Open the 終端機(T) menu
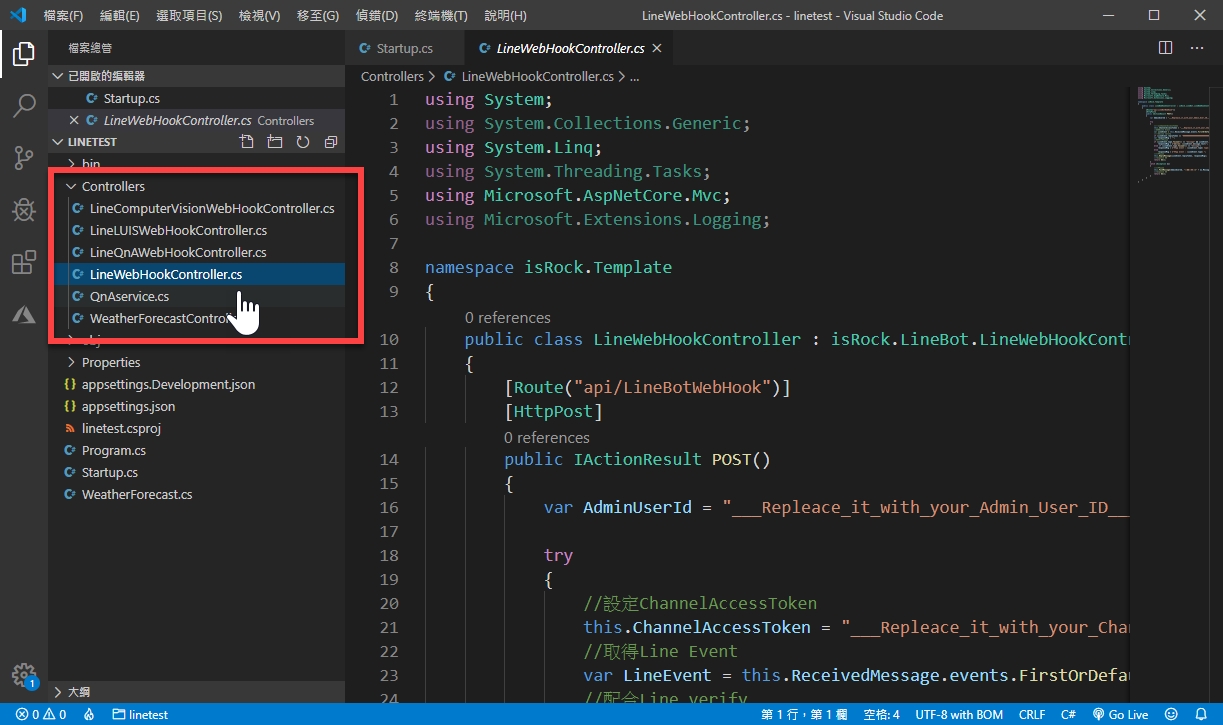Viewport: 1223px width, 725px height. [x=440, y=16]
